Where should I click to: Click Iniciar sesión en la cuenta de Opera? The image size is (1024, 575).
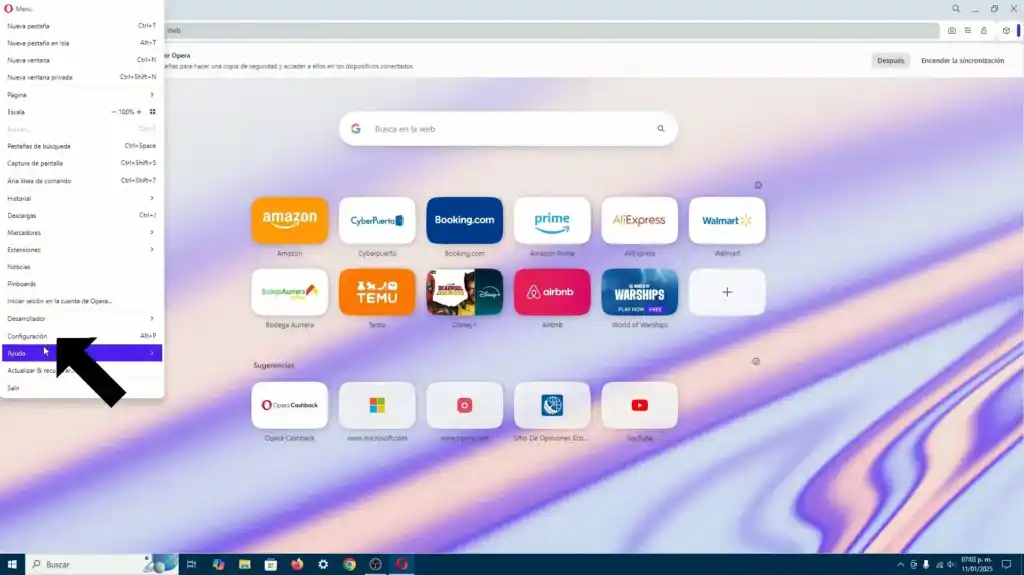[x=82, y=301]
